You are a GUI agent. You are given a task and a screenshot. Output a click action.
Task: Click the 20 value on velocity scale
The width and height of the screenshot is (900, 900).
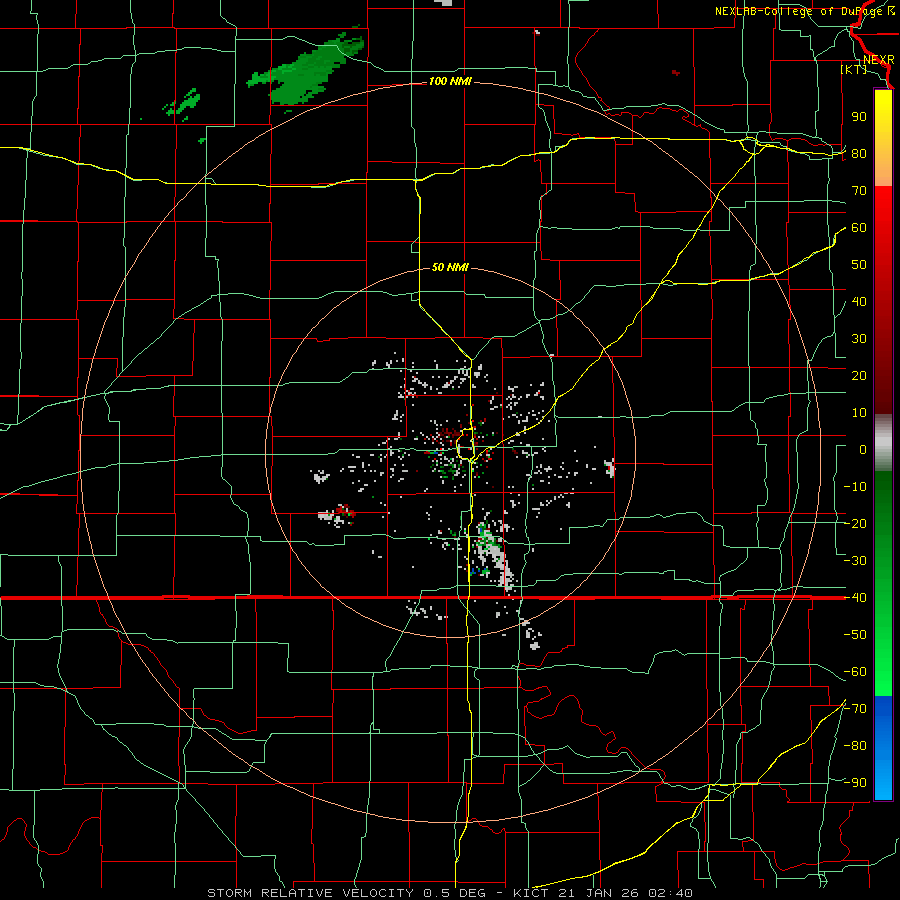(x=859, y=376)
